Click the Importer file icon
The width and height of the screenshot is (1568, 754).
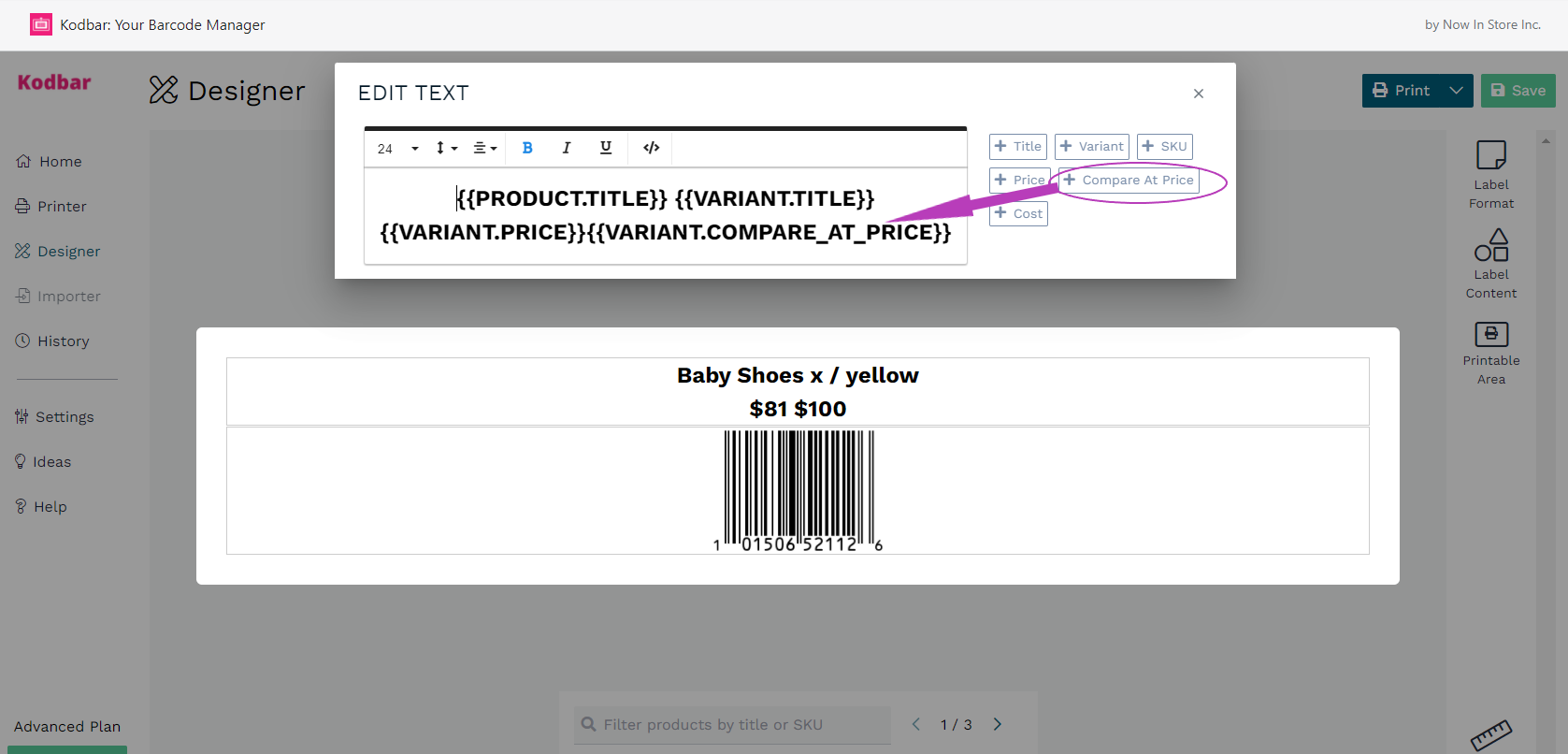point(22,296)
